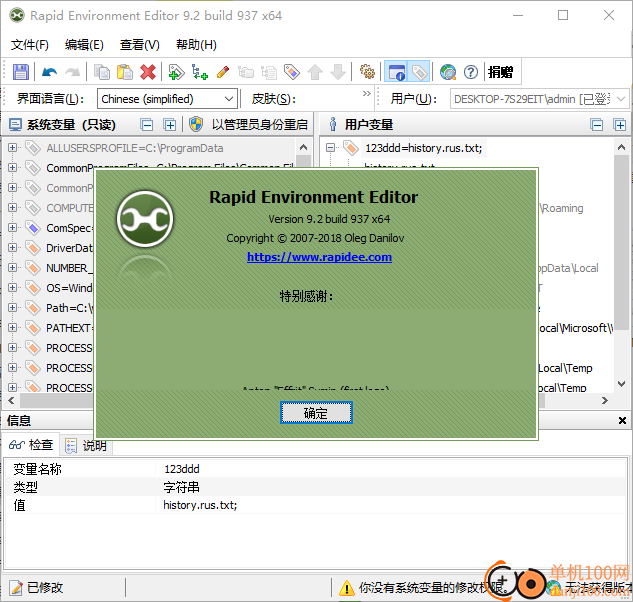
Task: Click the tag convert-variable icon
Action: 292,72
